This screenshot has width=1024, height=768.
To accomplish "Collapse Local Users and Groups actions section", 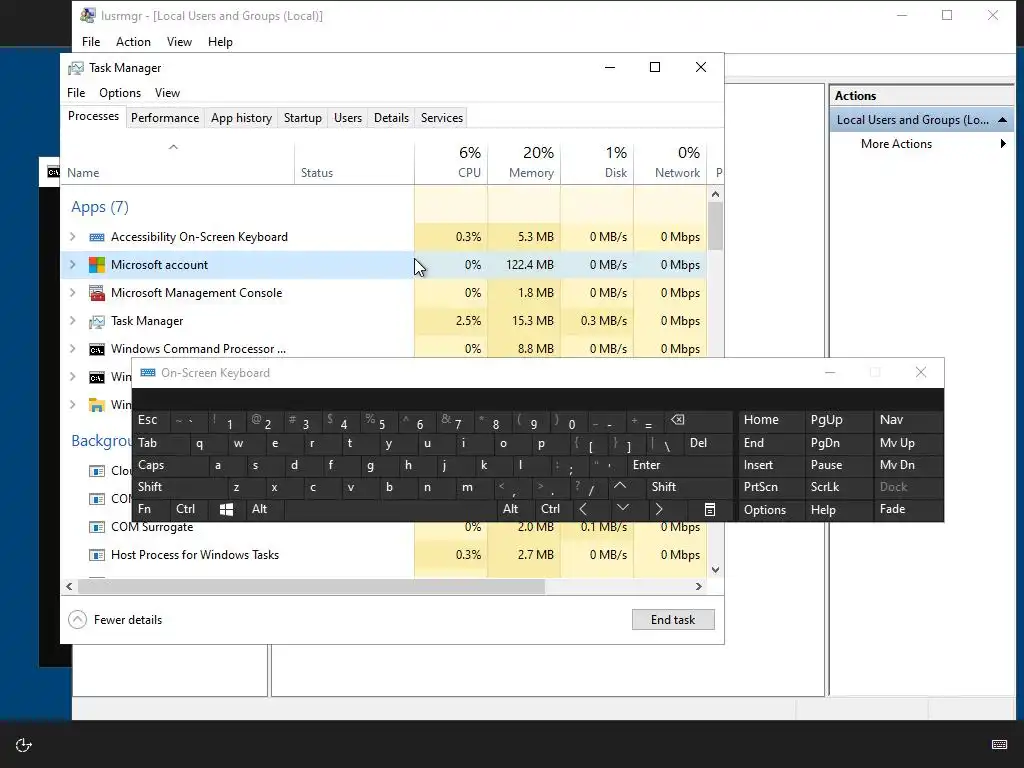I will coord(1002,120).
